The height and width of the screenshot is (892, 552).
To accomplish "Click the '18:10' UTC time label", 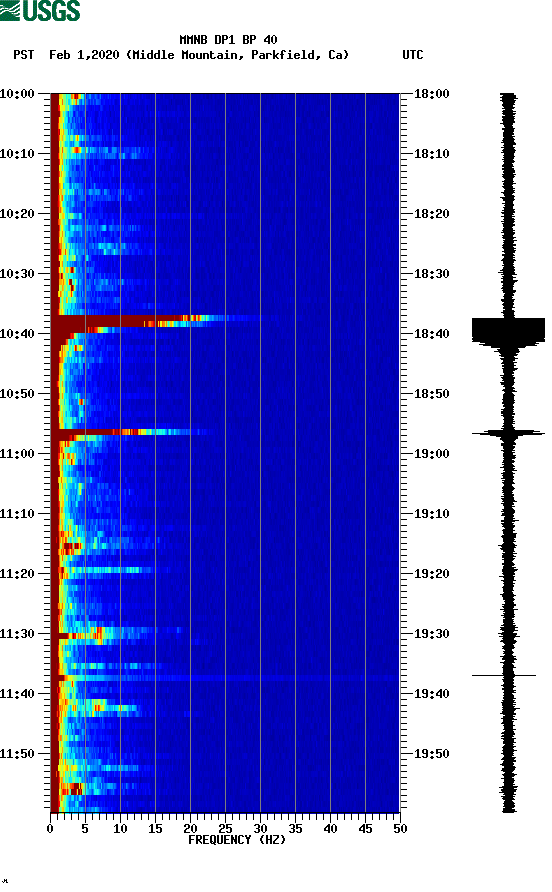I will 432,154.
